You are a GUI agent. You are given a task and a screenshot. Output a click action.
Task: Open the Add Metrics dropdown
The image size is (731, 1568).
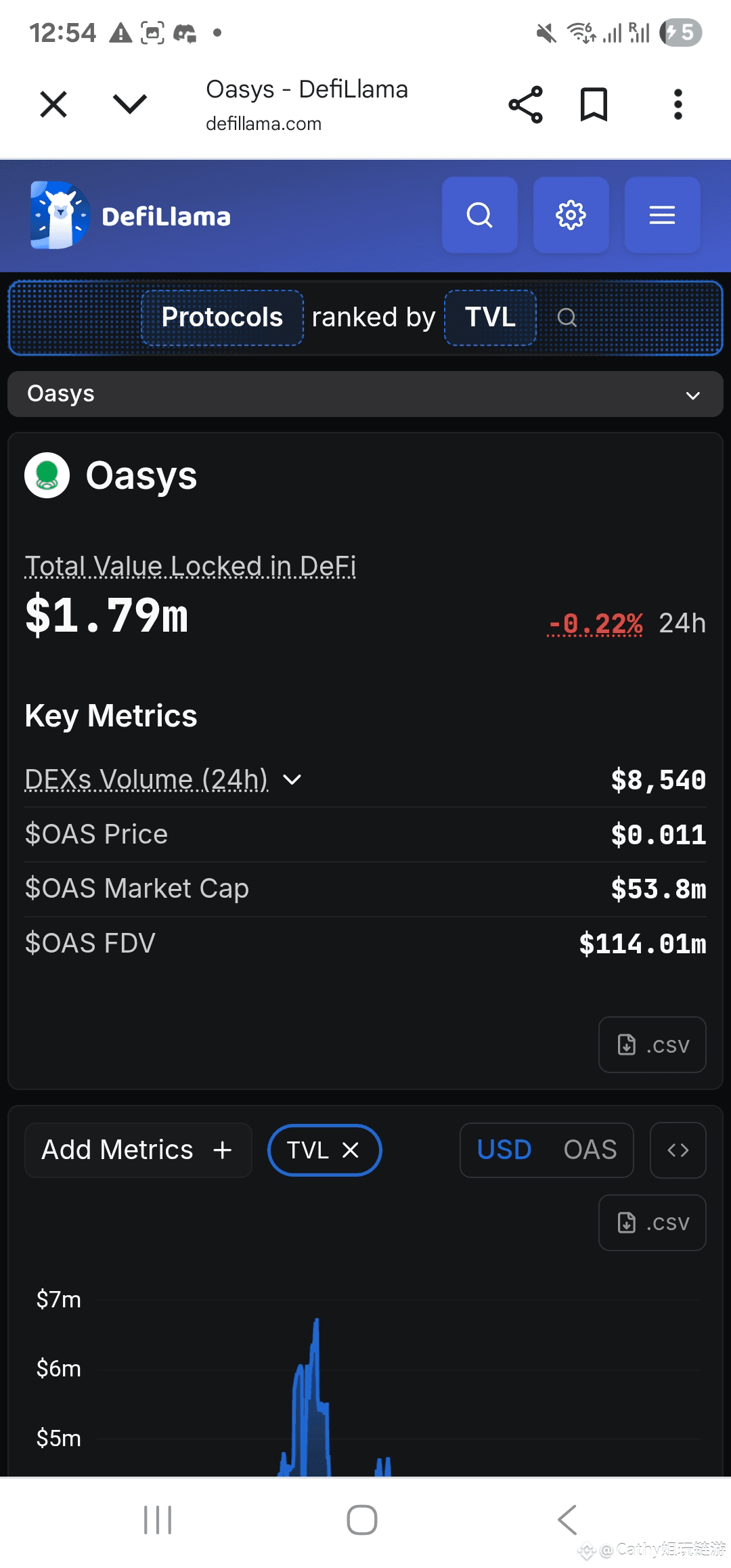137,1150
